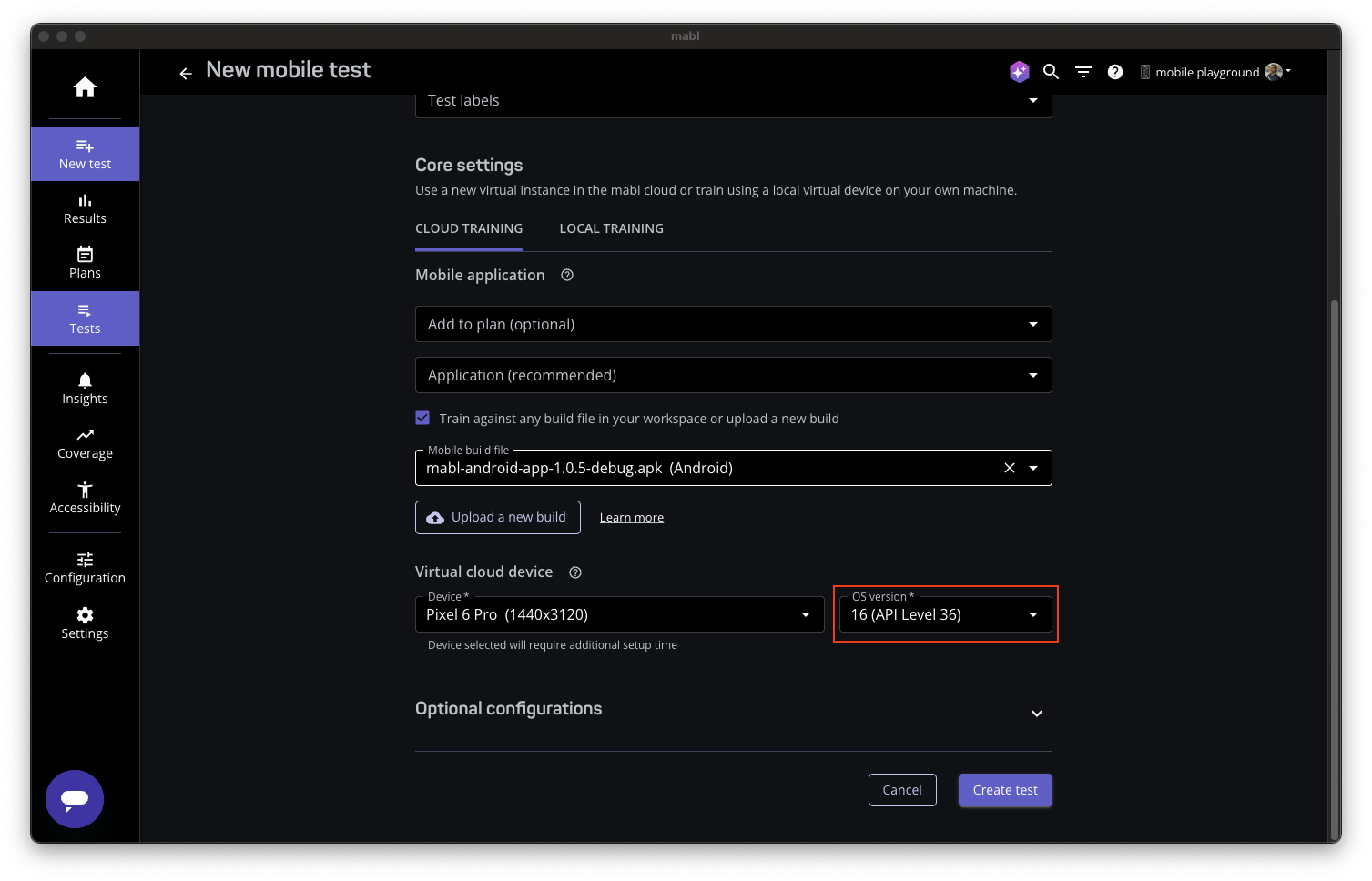Open the chat support bubble
The image size is (1372, 881).
75,798
